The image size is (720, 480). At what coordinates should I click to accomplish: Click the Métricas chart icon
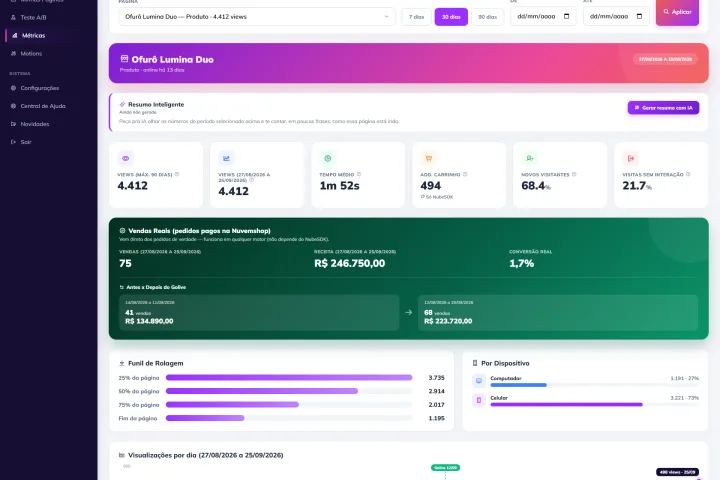[x=15, y=35]
